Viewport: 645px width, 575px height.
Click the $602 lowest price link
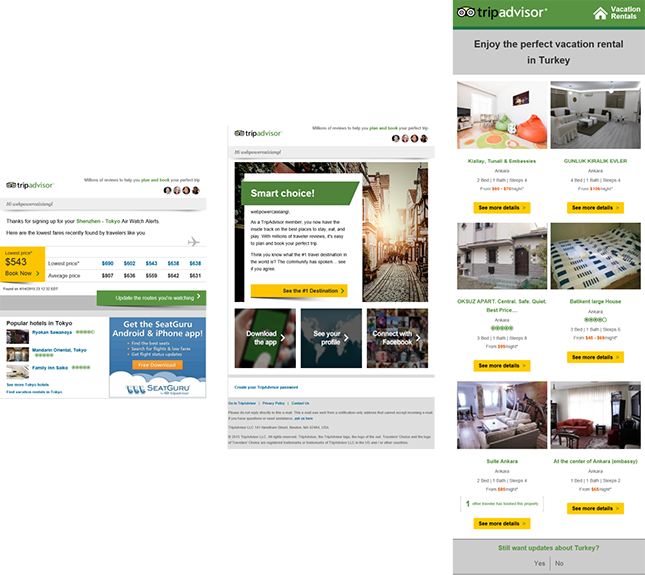[130, 263]
